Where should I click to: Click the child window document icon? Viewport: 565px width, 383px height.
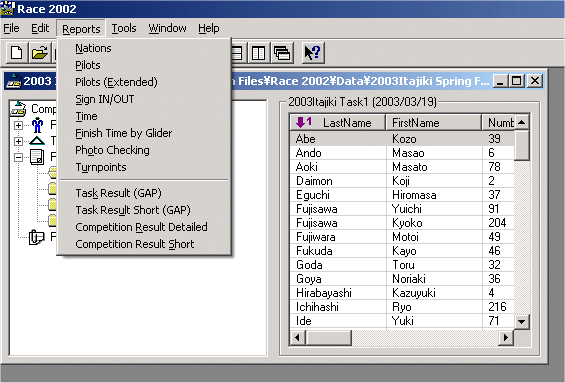click(x=14, y=81)
